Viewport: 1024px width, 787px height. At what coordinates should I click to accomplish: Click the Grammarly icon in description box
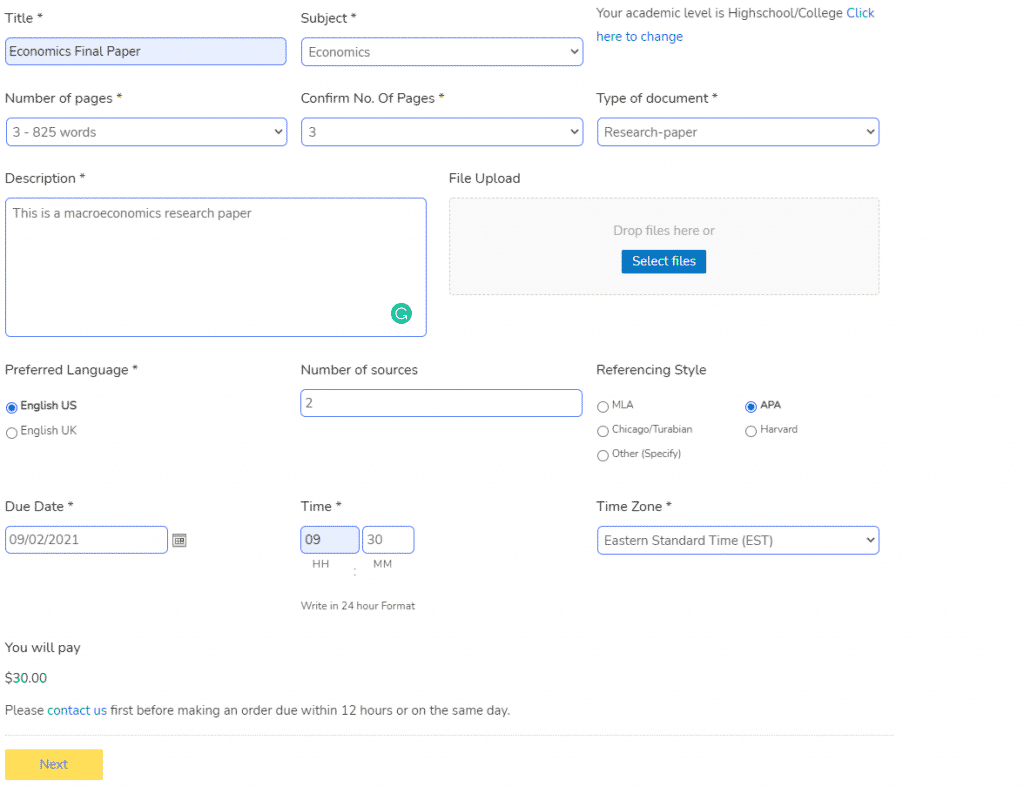tap(401, 314)
